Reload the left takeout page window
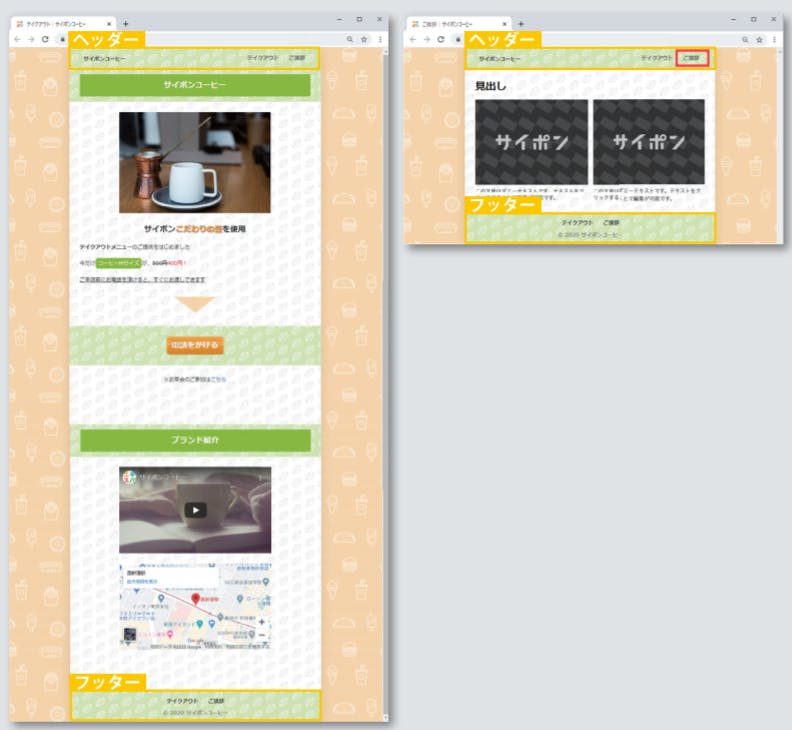 (45, 39)
